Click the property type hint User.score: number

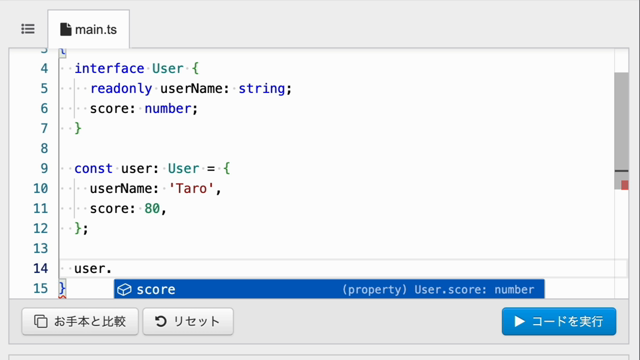click(x=474, y=289)
